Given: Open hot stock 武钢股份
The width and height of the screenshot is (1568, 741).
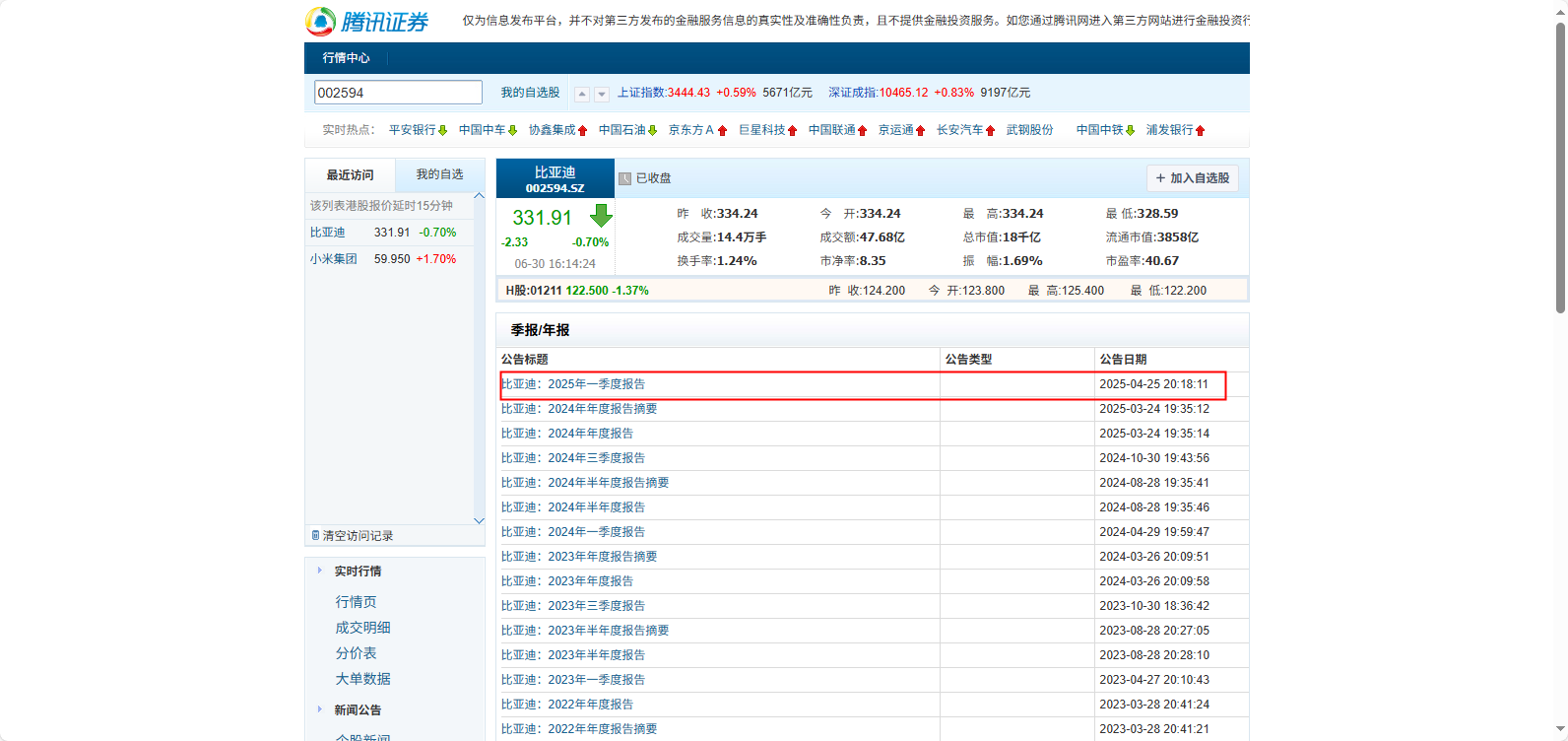Looking at the screenshot, I should (x=1029, y=130).
